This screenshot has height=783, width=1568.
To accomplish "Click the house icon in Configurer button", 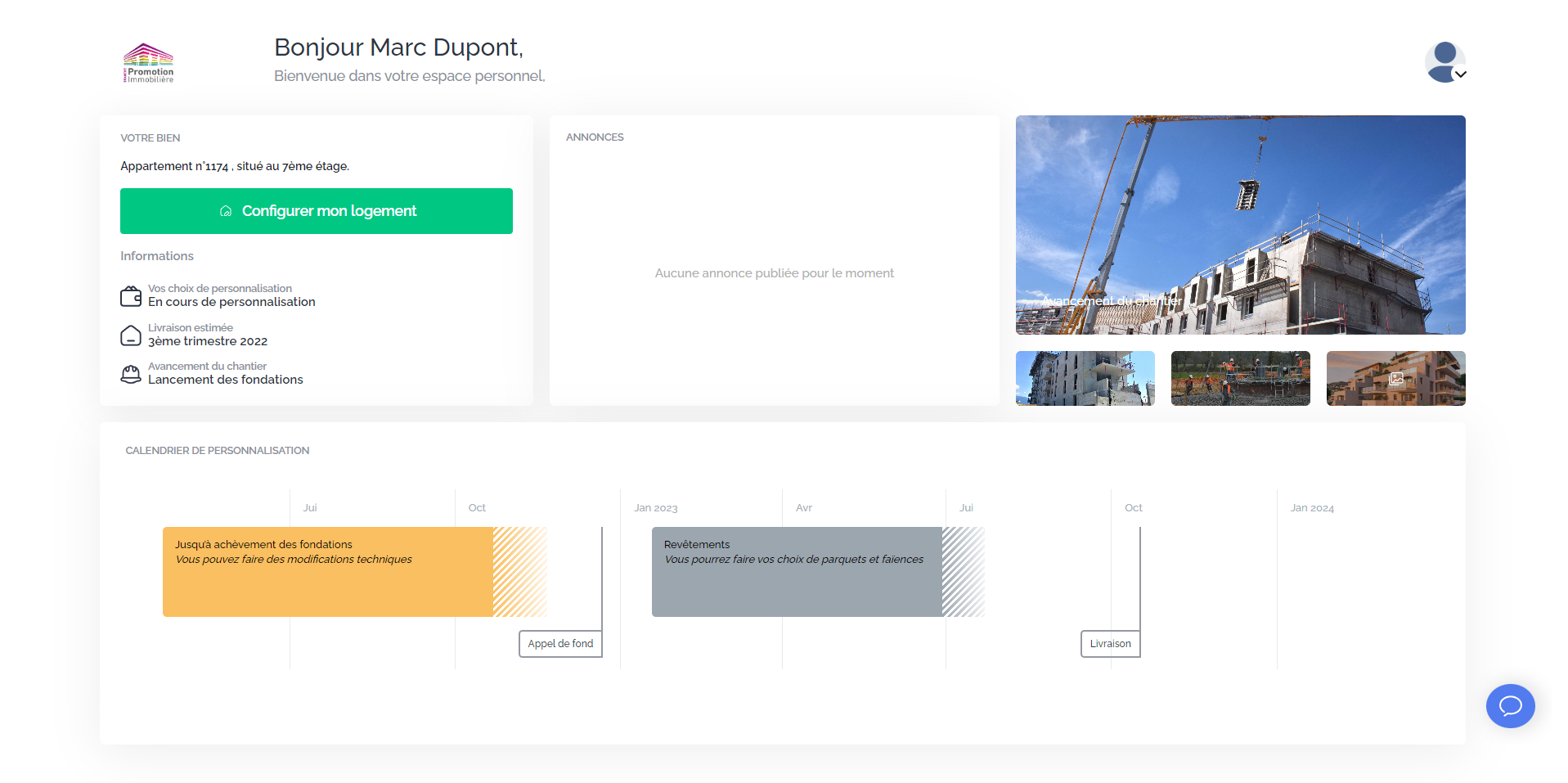I will (x=226, y=211).
